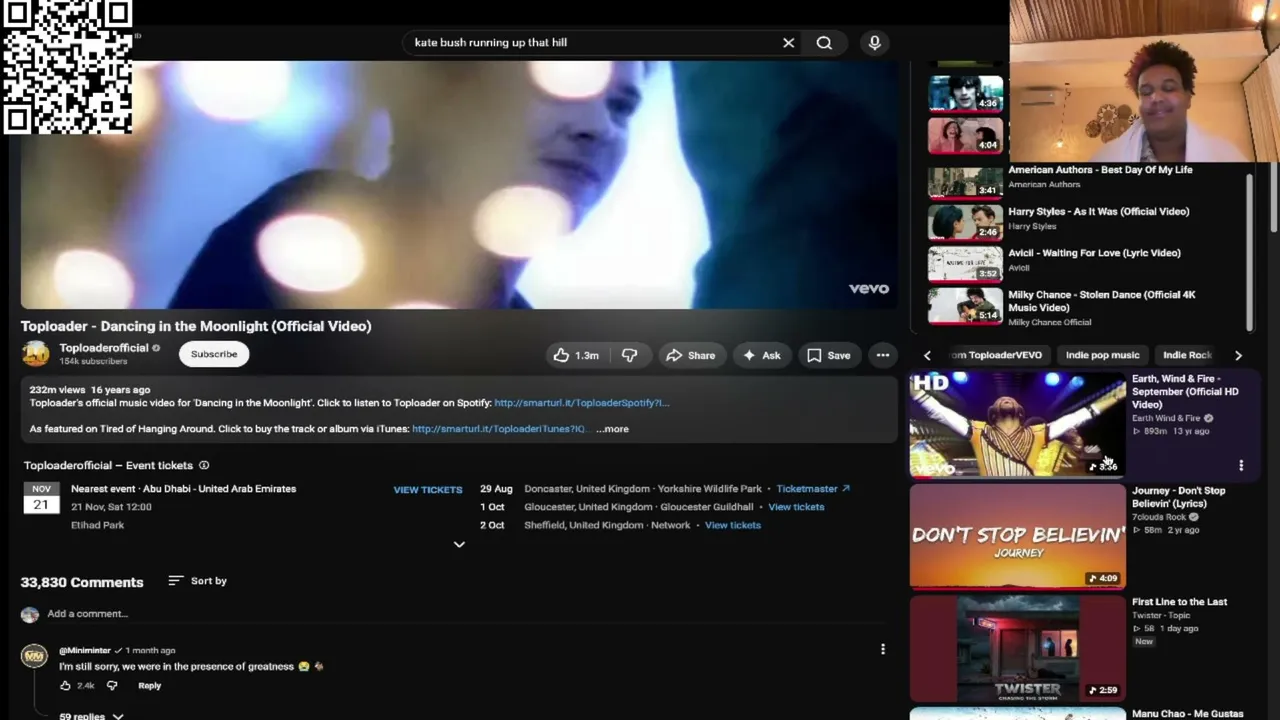
Task: Reply to the Miniminter comment
Action: [149, 686]
